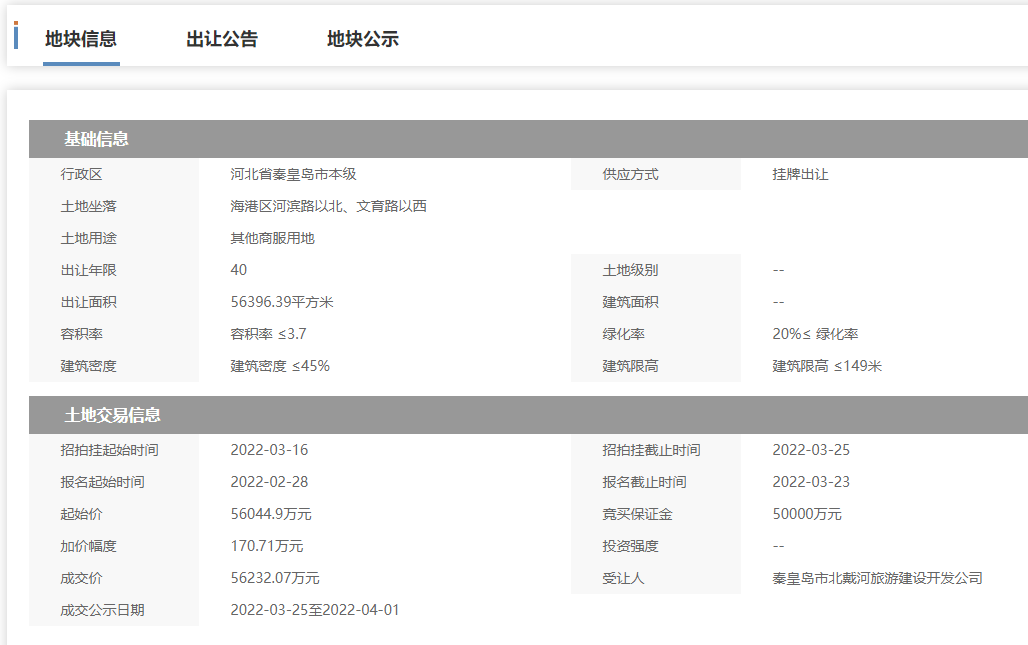
Task: Click the 建筑密度 ≤45% value
Action: click(280, 366)
